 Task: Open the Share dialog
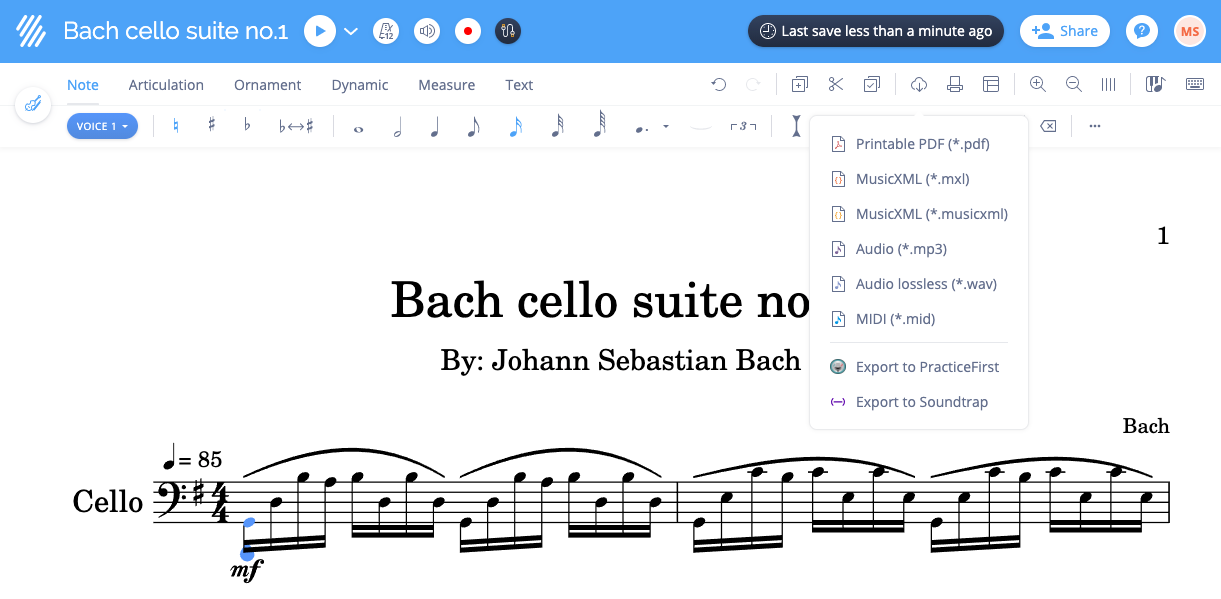coord(1065,31)
